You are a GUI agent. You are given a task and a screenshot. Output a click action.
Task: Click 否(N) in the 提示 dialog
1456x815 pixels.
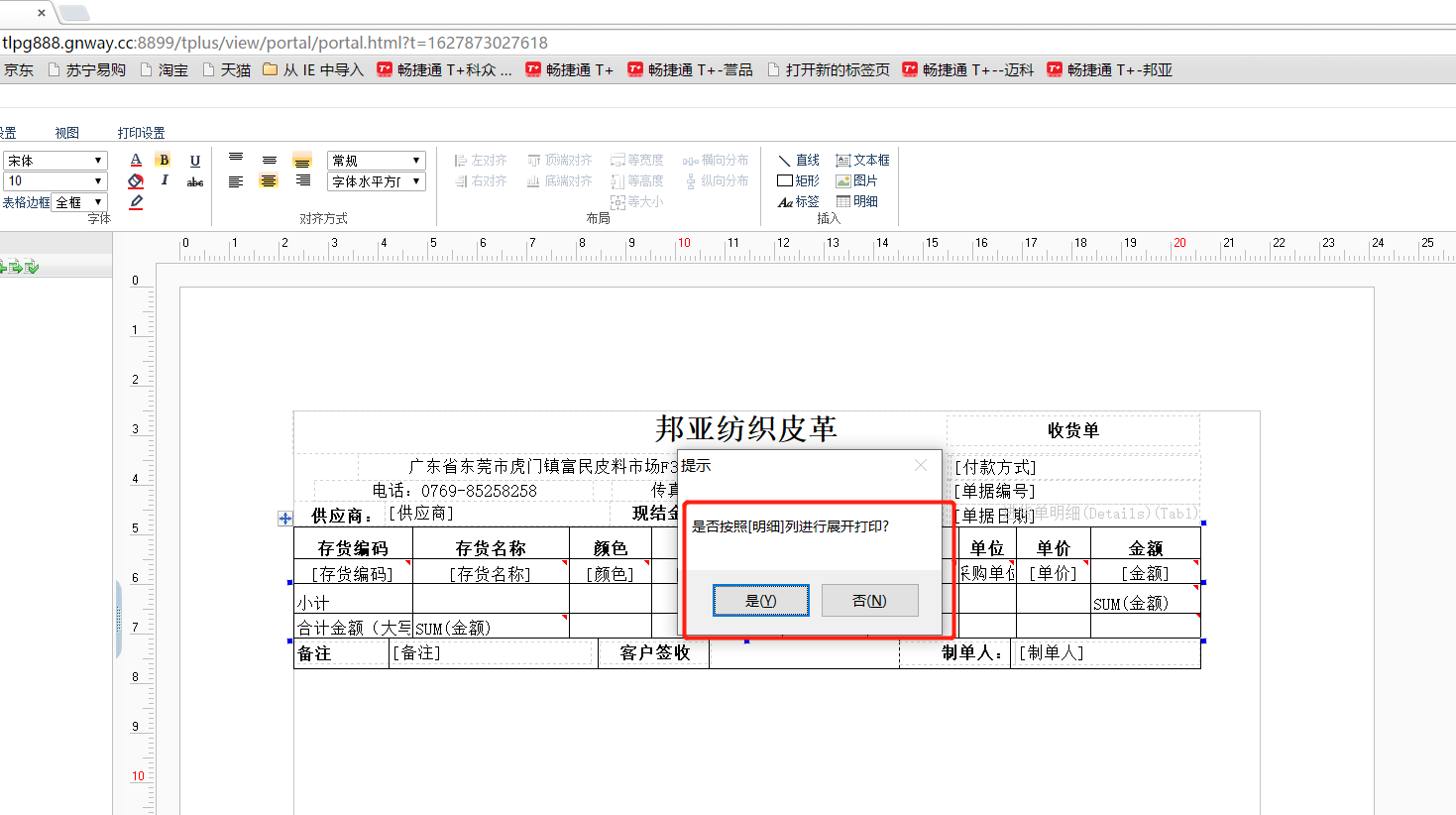869,601
